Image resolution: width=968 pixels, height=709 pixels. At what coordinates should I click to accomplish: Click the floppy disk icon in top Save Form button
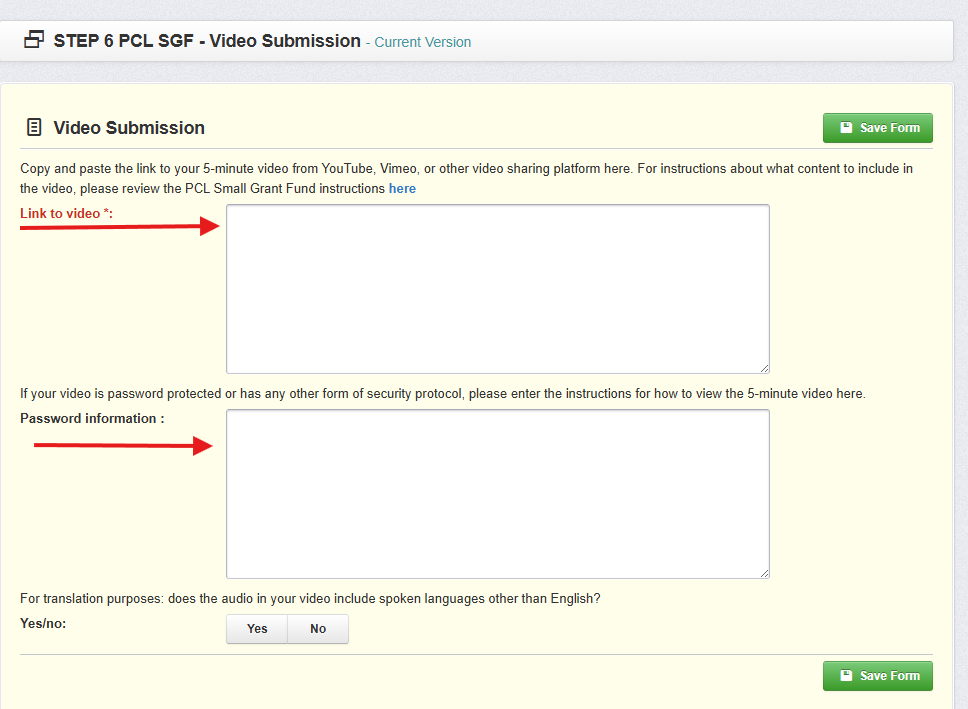pyautogui.click(x=846, y=128)
